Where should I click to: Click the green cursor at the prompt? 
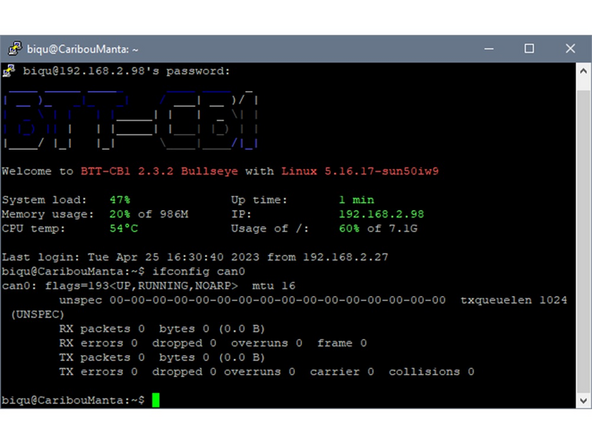point(156,400)
